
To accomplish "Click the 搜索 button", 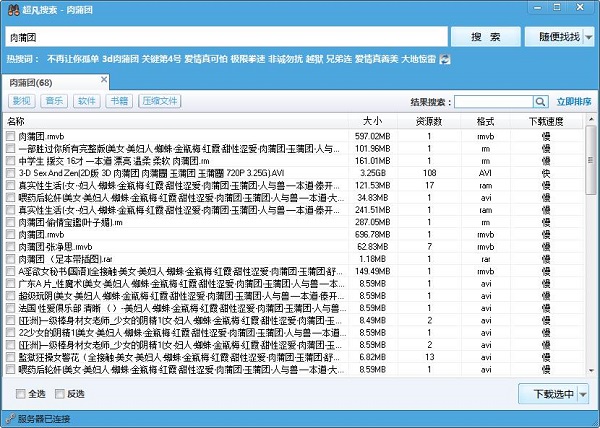I will coord(486,37).
